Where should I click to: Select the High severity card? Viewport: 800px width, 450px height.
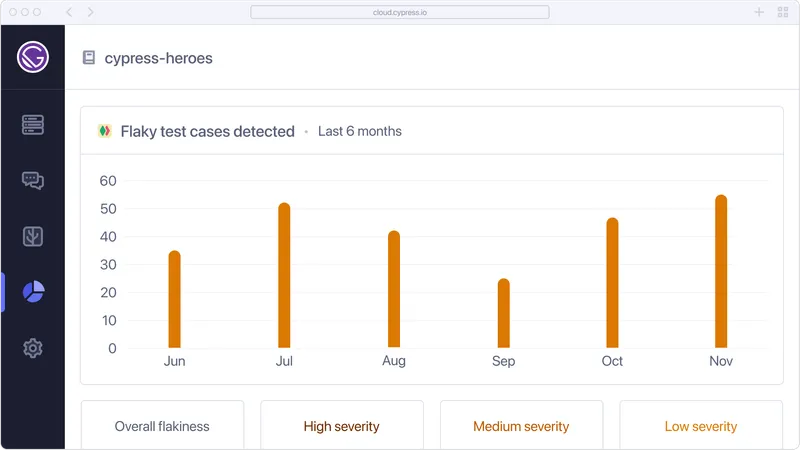click(x=342, y=425)
